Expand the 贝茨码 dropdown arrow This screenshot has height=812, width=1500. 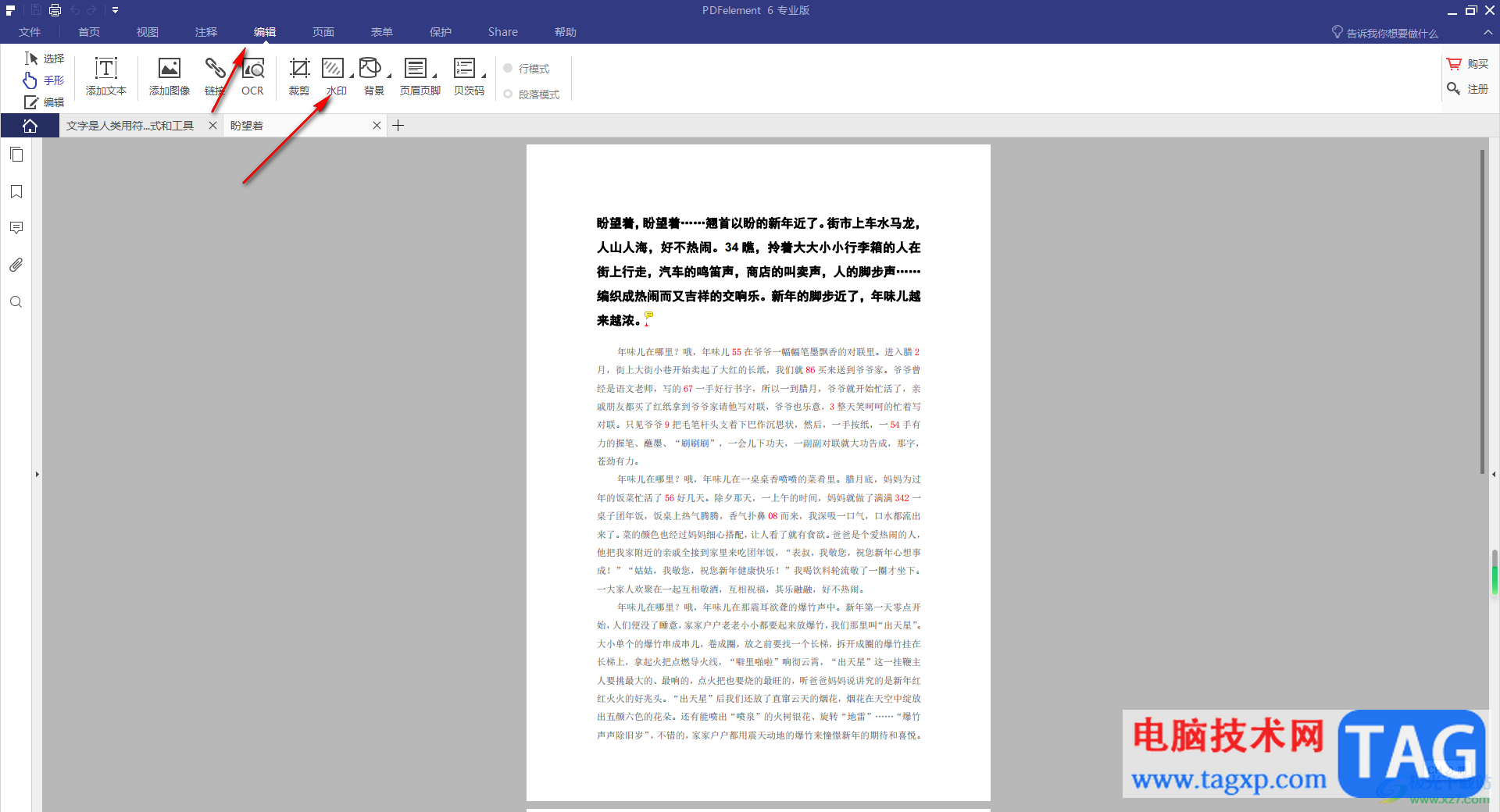[484, 76]
